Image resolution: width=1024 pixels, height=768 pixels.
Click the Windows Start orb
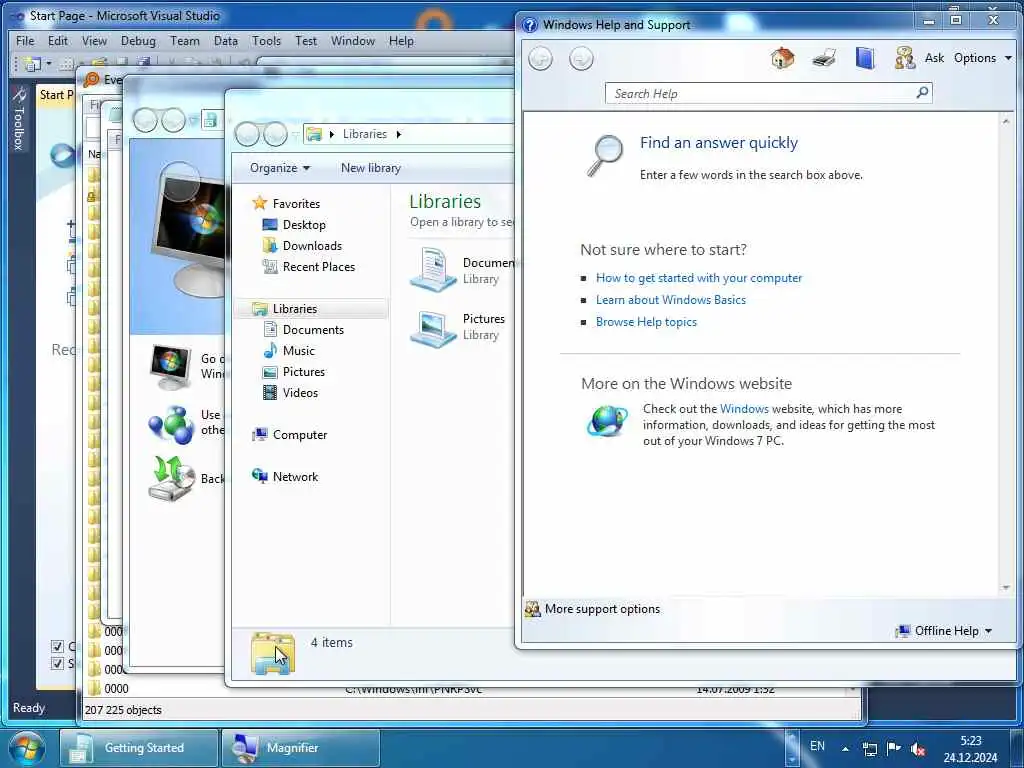point(27,748)
